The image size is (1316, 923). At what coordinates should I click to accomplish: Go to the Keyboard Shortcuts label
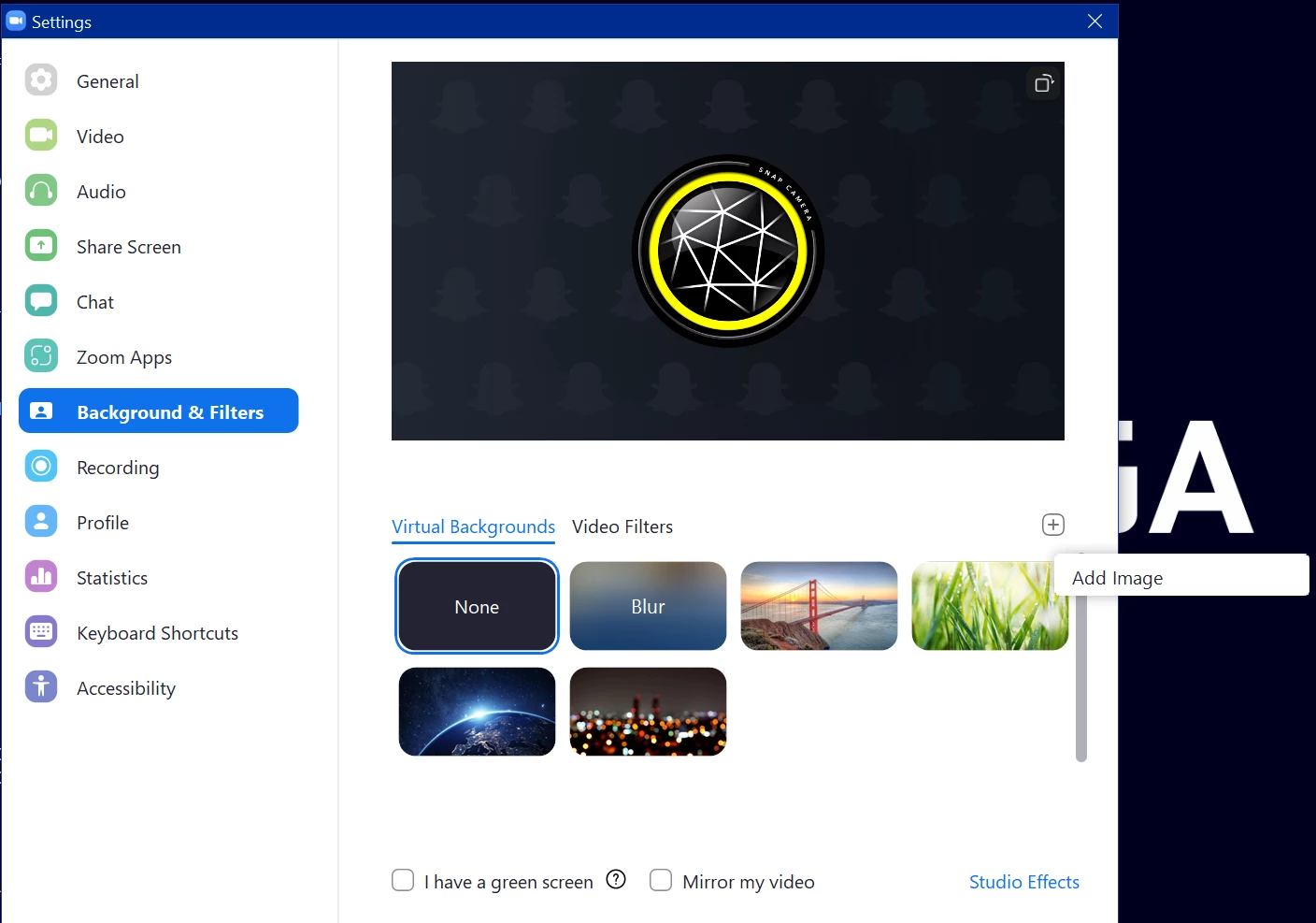coord(157,633)
